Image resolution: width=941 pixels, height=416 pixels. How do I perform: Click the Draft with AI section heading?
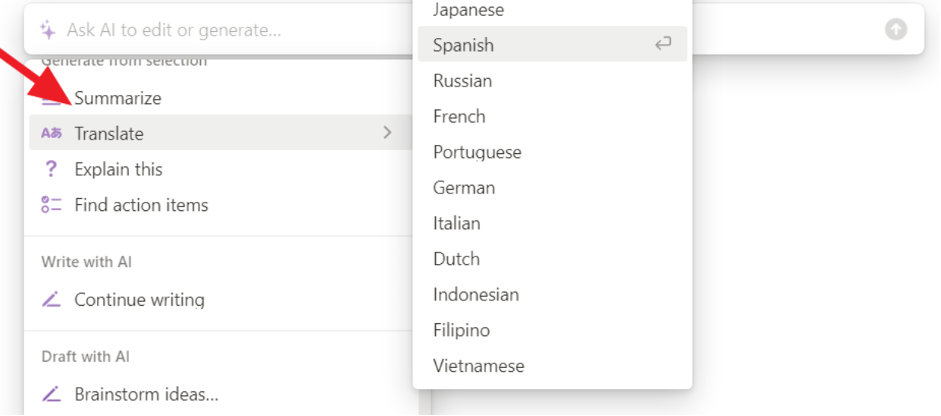pos(85,357)
